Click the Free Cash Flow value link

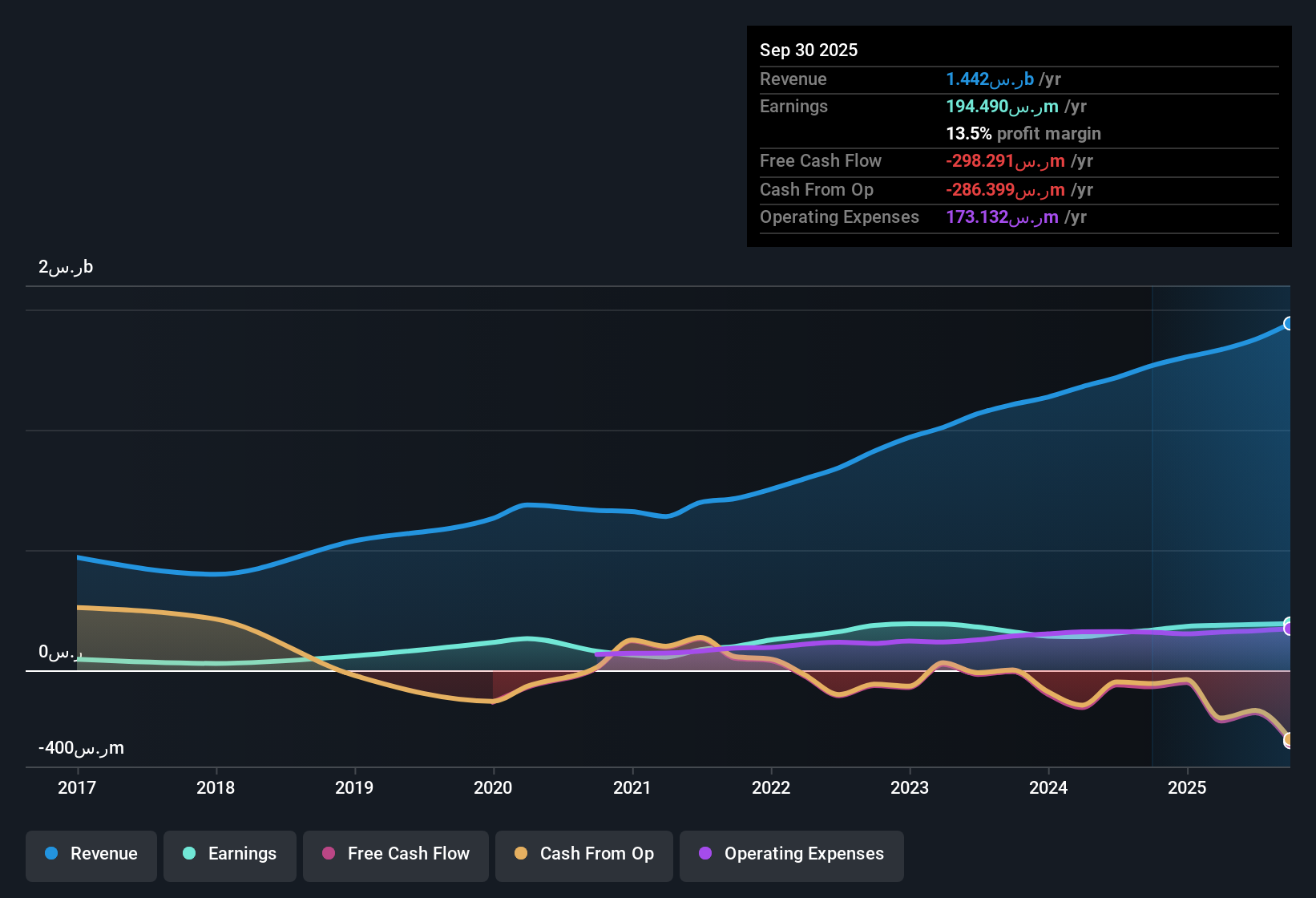point(1007,161)
